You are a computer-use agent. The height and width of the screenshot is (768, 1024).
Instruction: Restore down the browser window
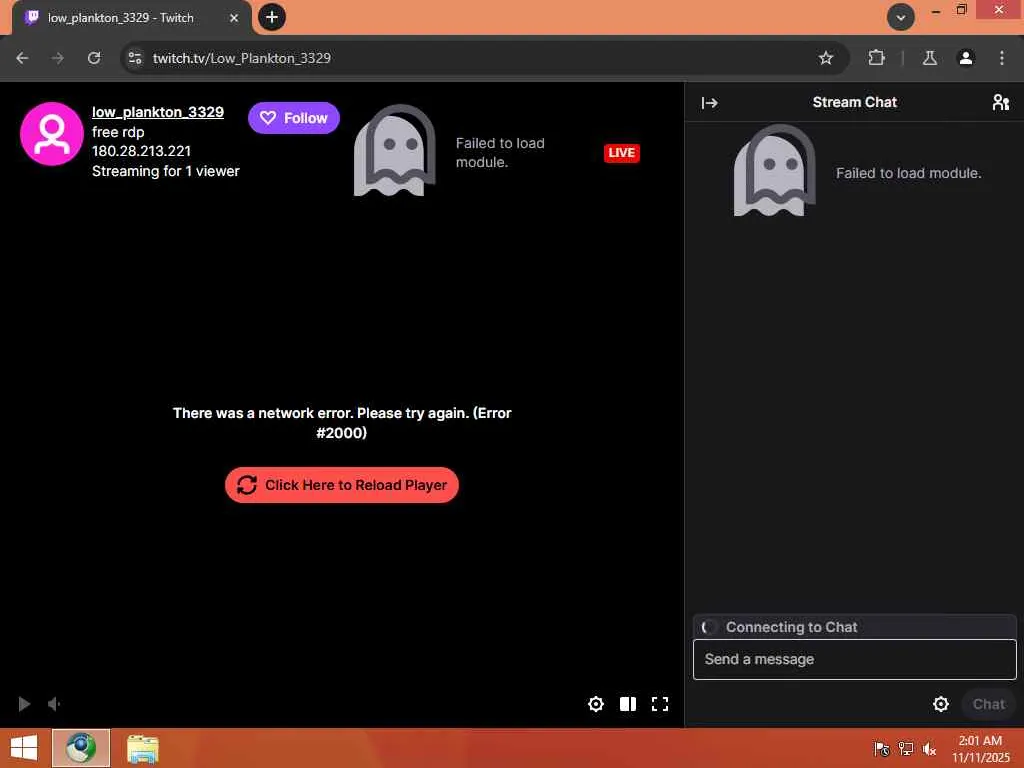[961, 10]
